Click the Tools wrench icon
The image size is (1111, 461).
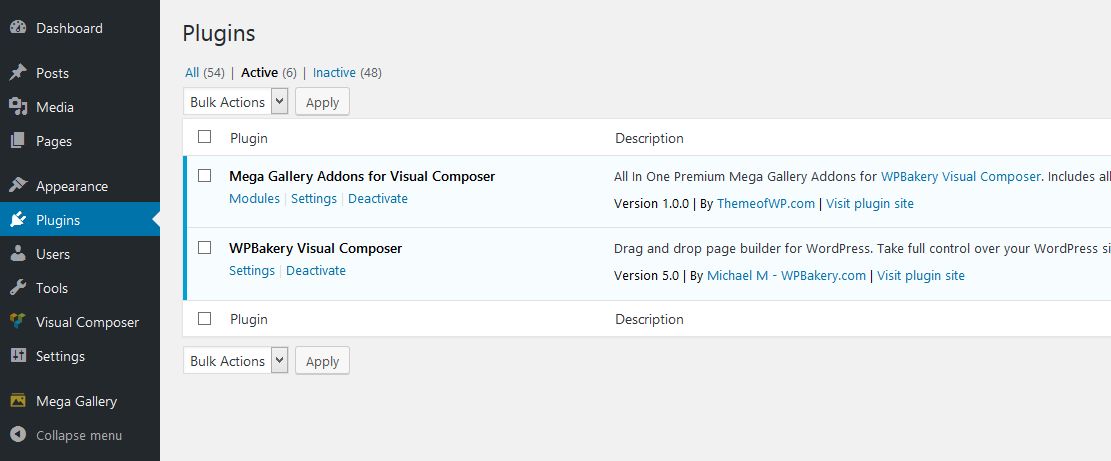tap(18, 288)
